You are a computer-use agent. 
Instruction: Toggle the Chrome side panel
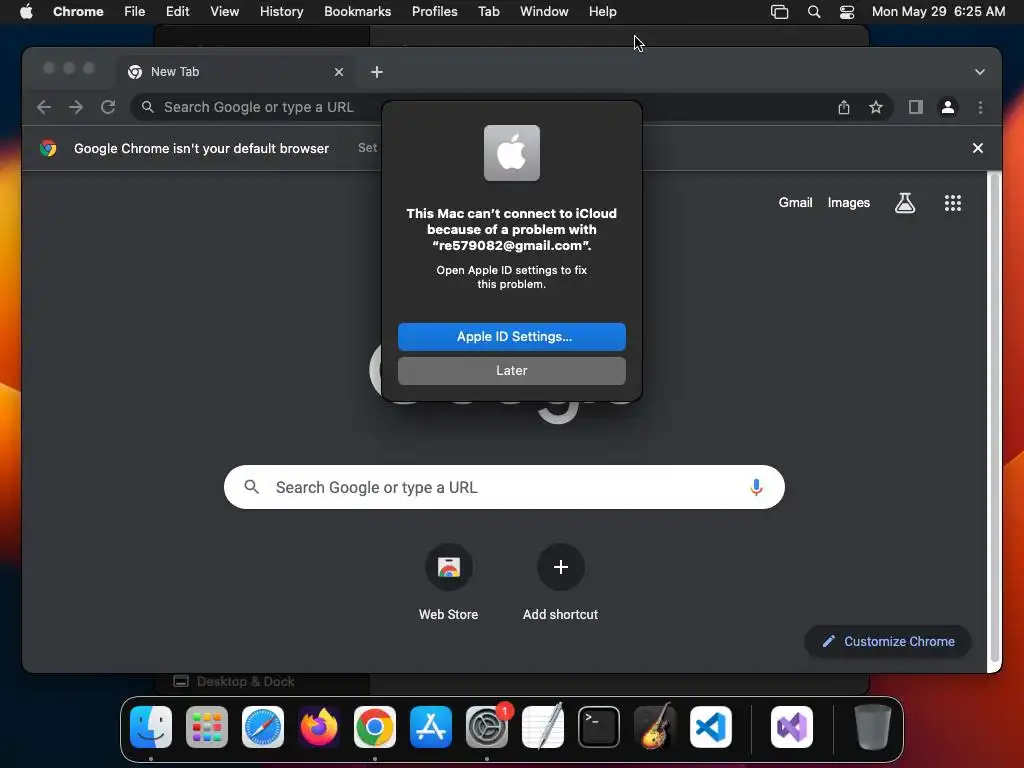[916, 107]
